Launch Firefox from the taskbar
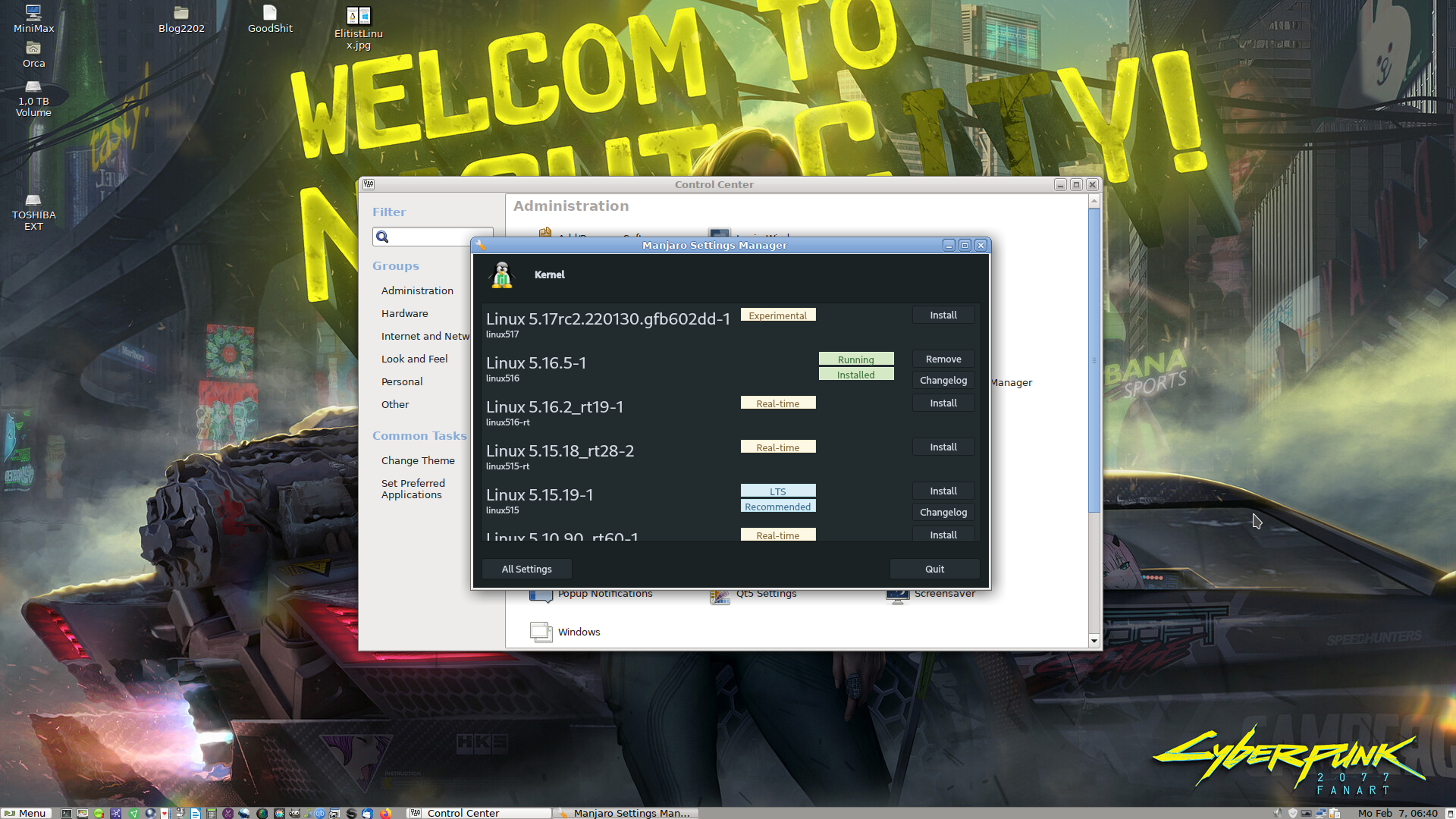 (385, 813)
